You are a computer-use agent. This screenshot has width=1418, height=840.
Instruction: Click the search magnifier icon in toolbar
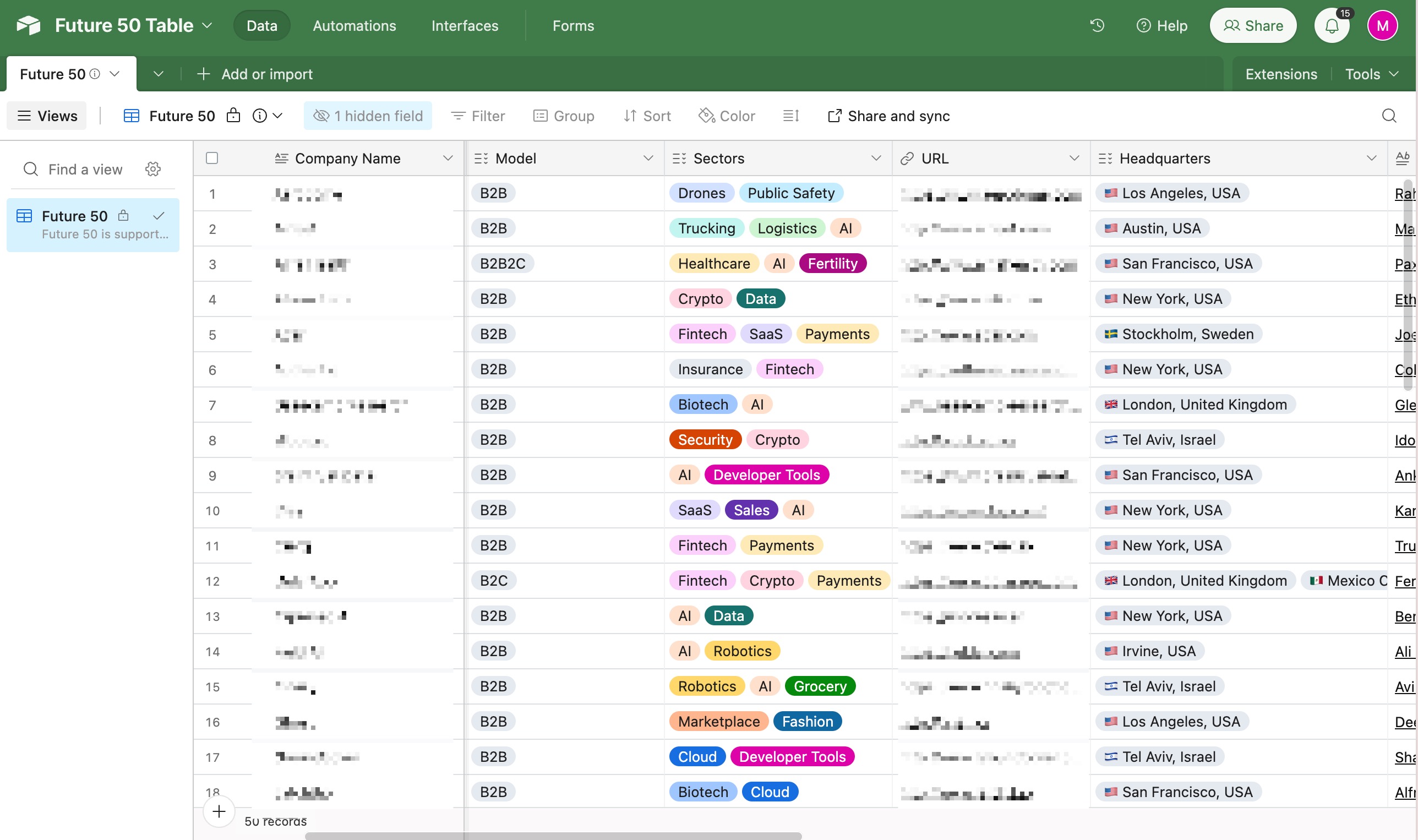[1389, 116]
